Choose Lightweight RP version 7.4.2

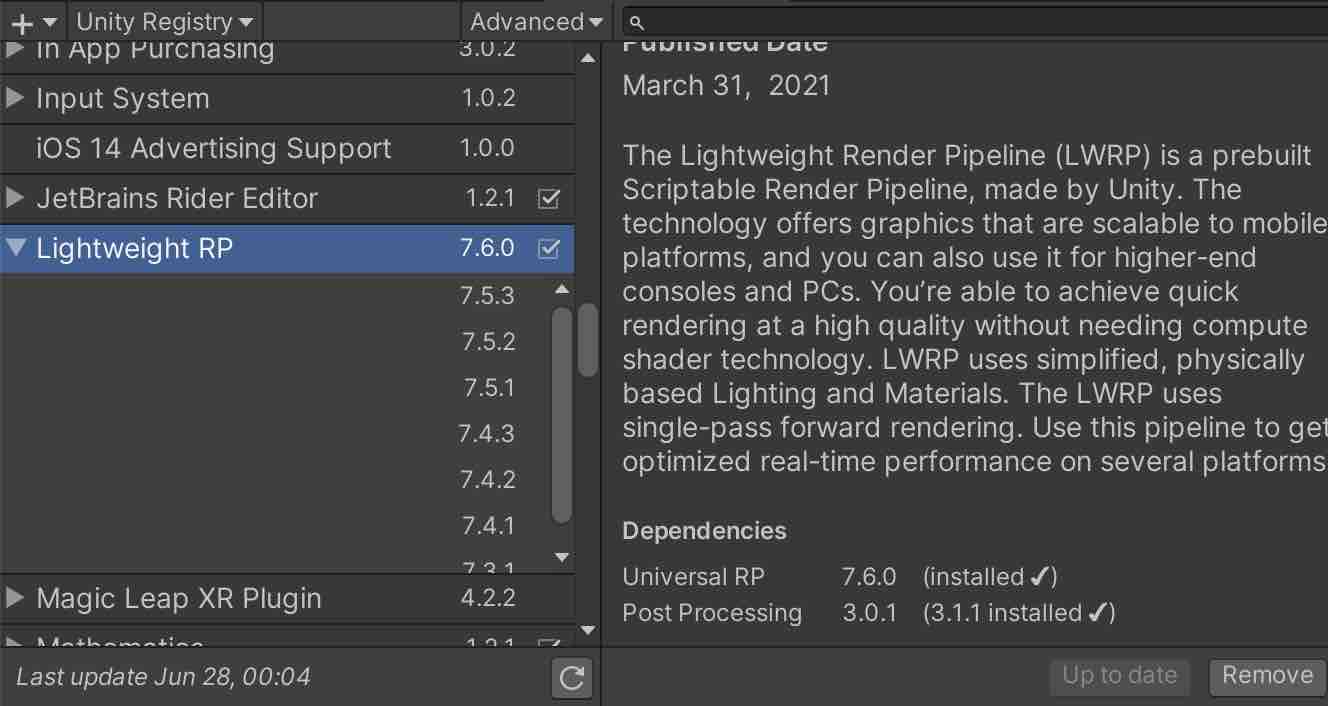(488, 479)
